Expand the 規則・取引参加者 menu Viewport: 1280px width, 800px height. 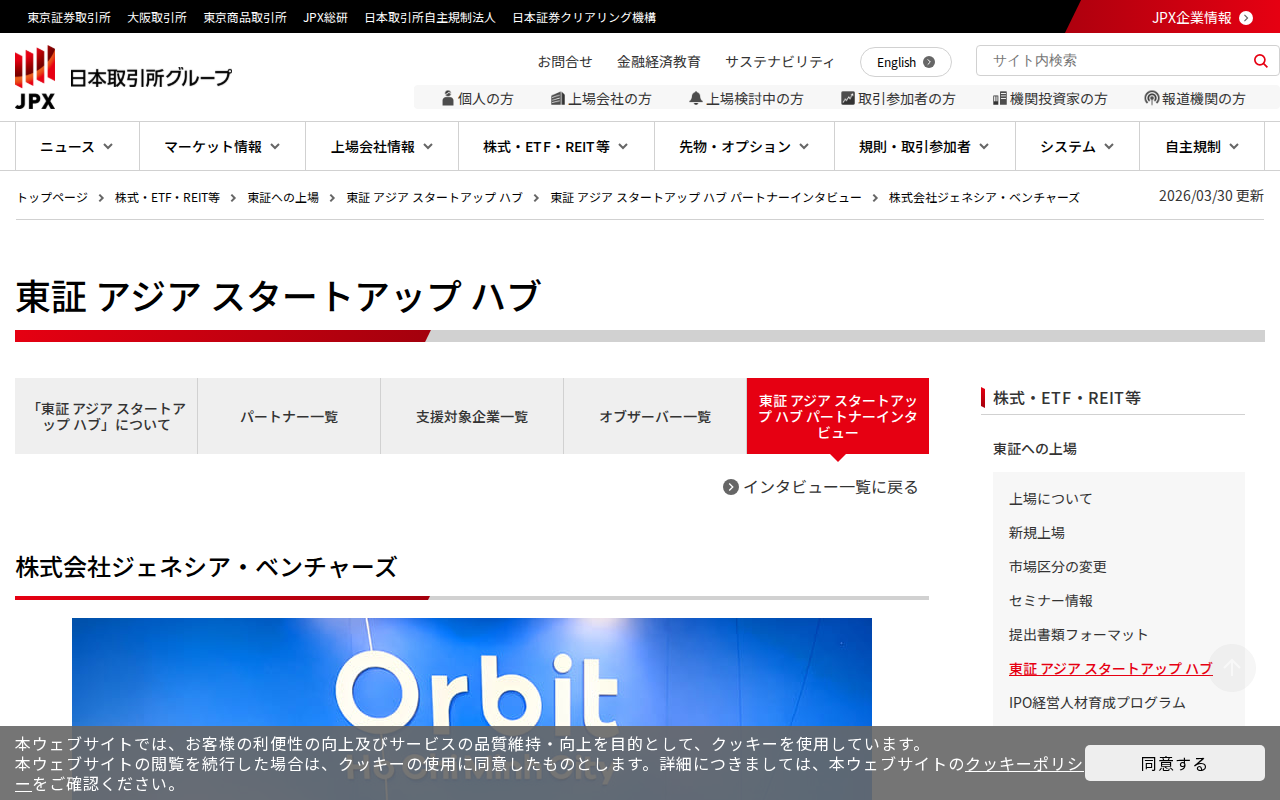[924, 146]
